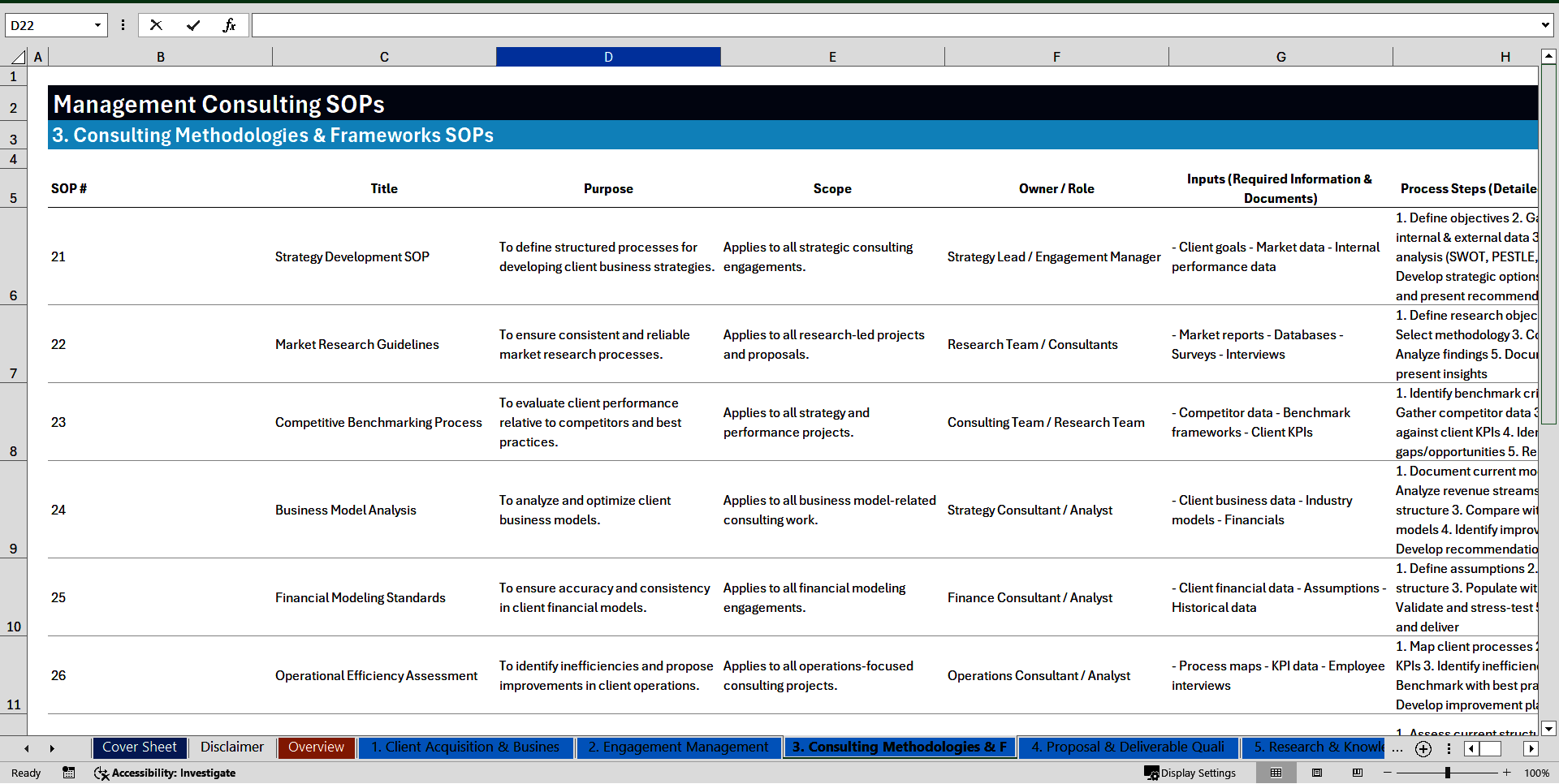
Task: Switch to Page Layout view
Action: [x=1317, y=773]
